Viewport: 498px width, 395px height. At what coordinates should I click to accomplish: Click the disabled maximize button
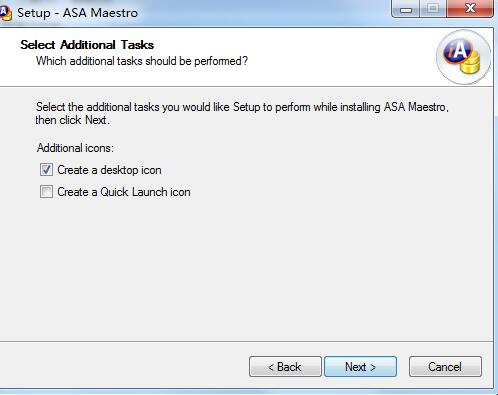tap(433, 8)
